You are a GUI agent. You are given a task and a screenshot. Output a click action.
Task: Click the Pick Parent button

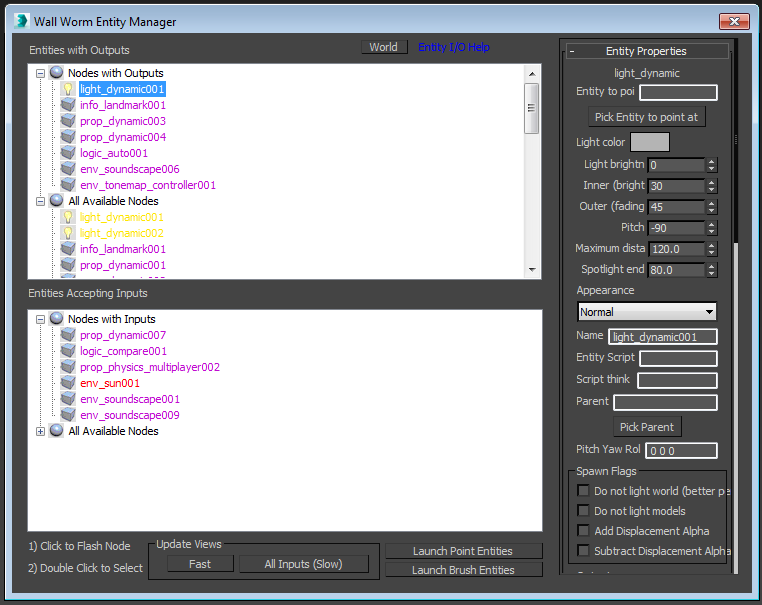click(646, 427)
